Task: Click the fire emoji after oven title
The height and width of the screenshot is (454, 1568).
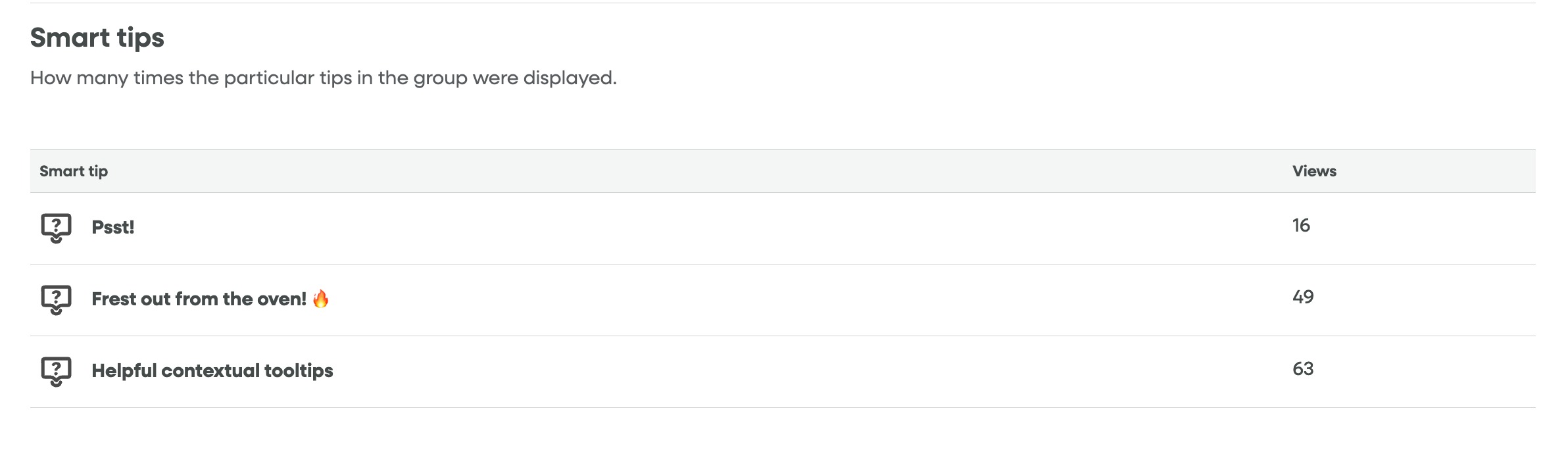Action: (x=321, y=299)
